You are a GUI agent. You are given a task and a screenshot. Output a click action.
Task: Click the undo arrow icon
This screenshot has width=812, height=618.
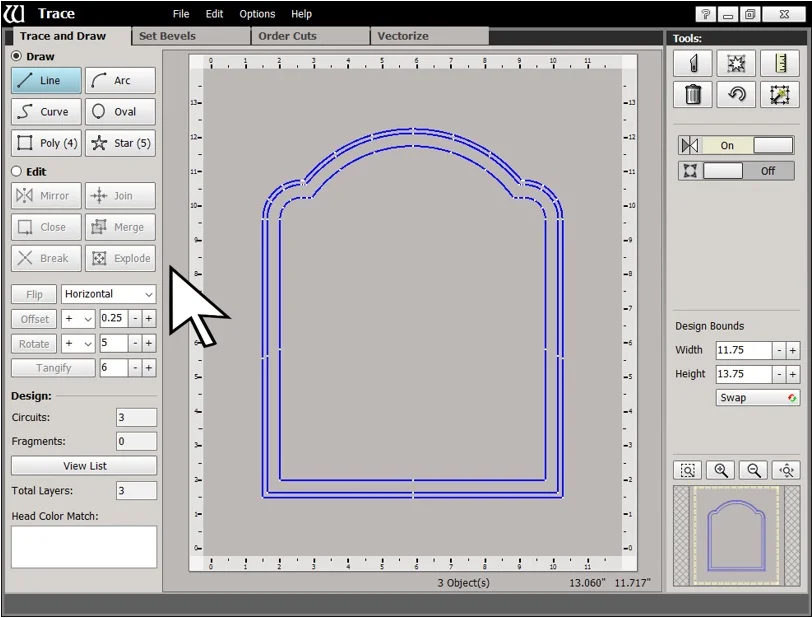point(736,94)
